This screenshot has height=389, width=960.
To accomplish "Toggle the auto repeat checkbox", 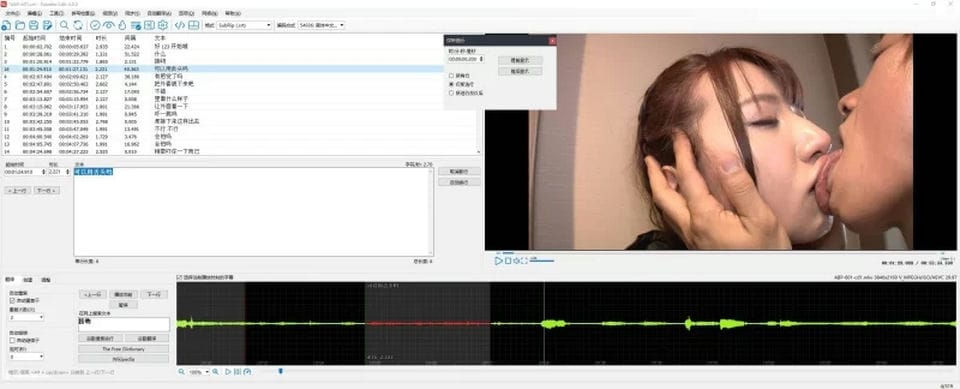I will coord(12,301).
